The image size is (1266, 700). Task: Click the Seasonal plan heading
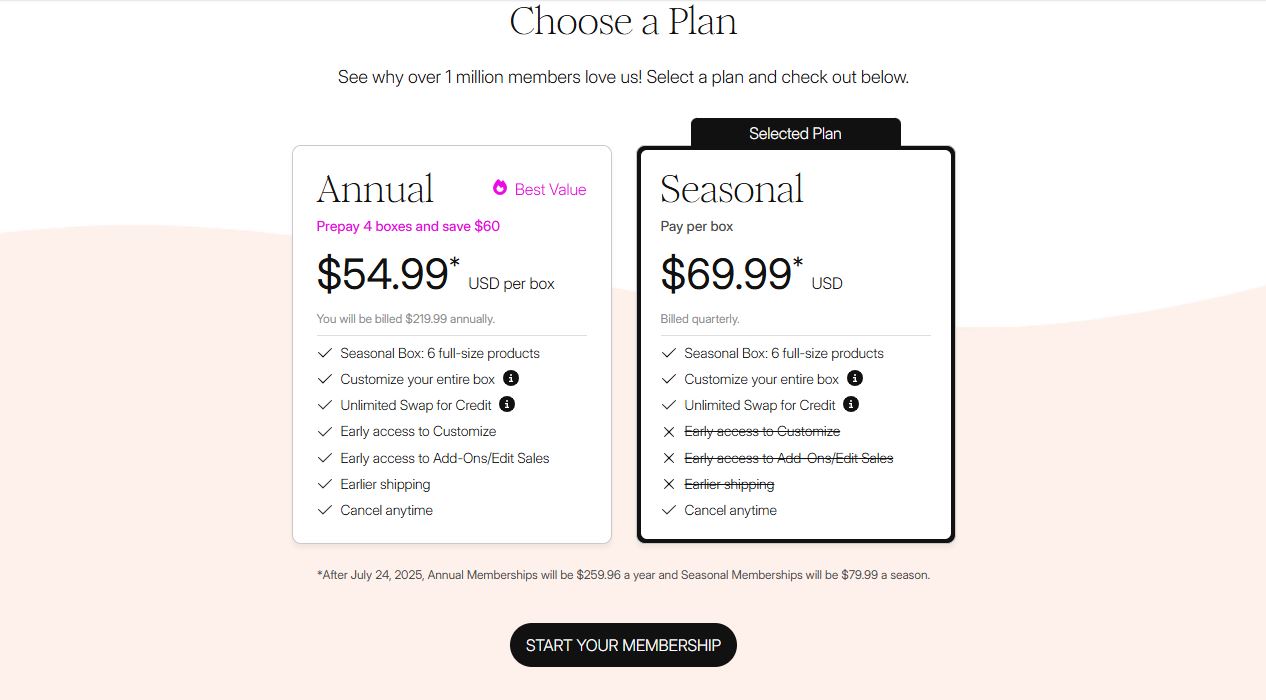point(732,188)
